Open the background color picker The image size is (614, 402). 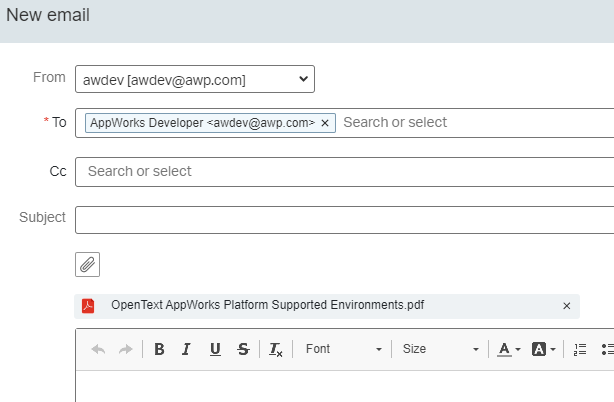(x=544, y=349)
